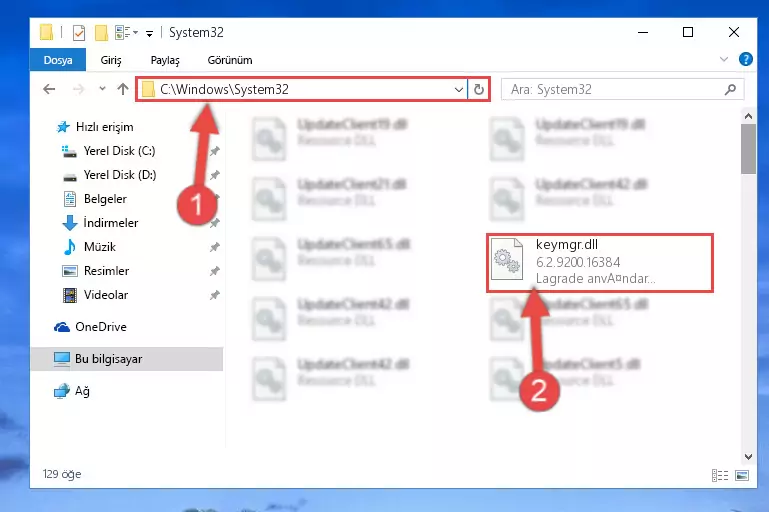The height and width of the screenshot is (512, 769).
Task: Click the Videolar film icon
Action: [x=70, y=295]
